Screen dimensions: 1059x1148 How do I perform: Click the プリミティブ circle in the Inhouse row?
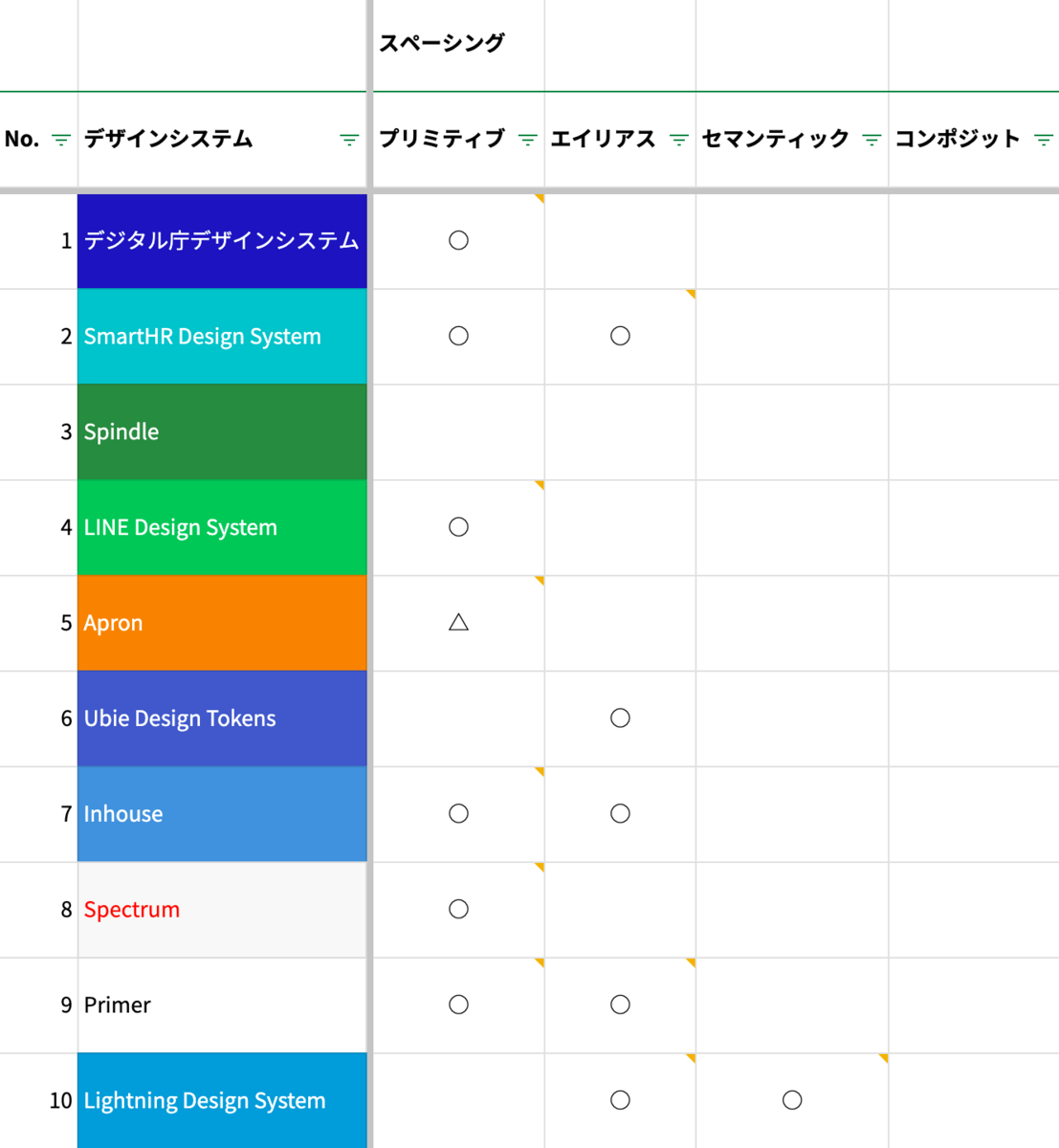click(x=458, y=814)
